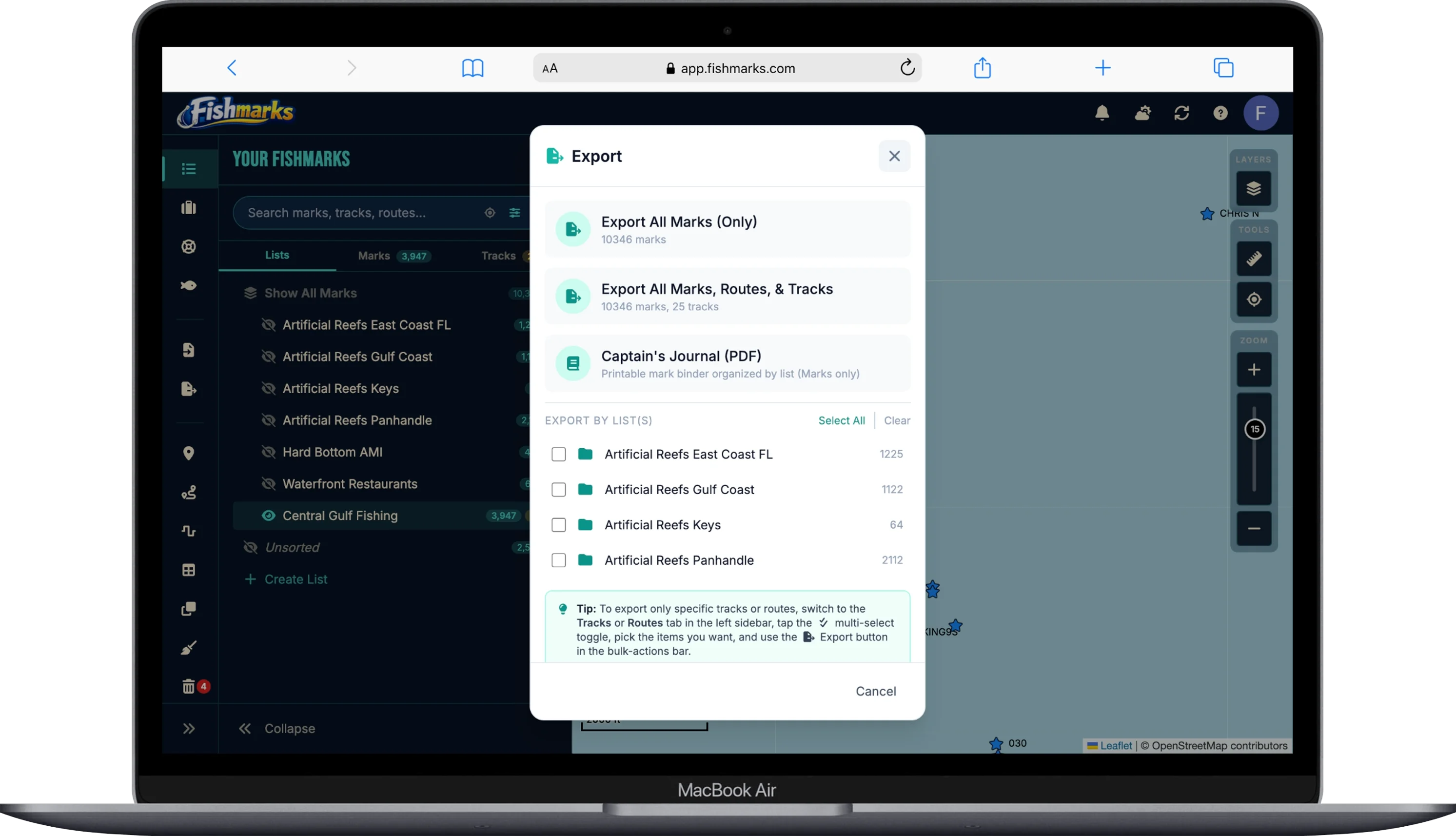Viewport: 1456px width, 836px height.
Task: Select the ruler measure tool
Action: tap(1254, 259)
